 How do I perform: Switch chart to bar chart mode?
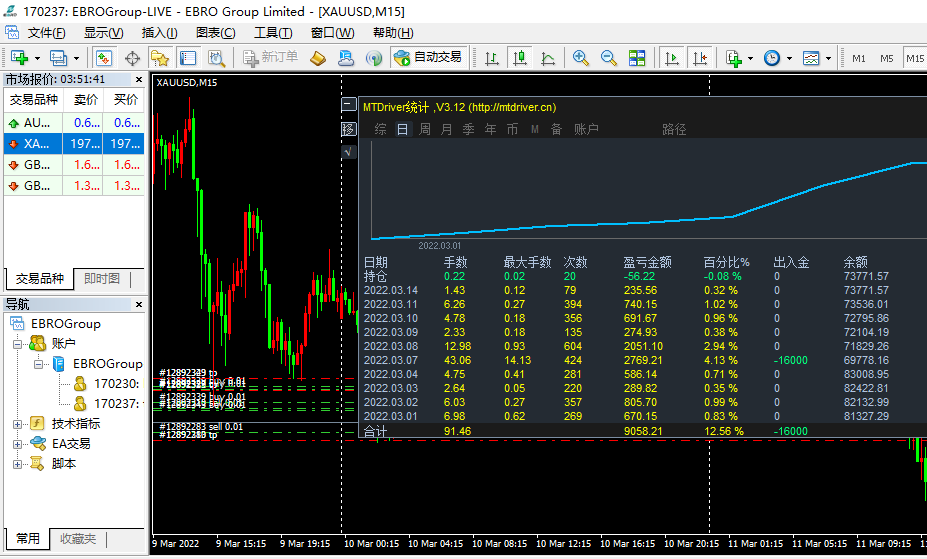(491, 57)
